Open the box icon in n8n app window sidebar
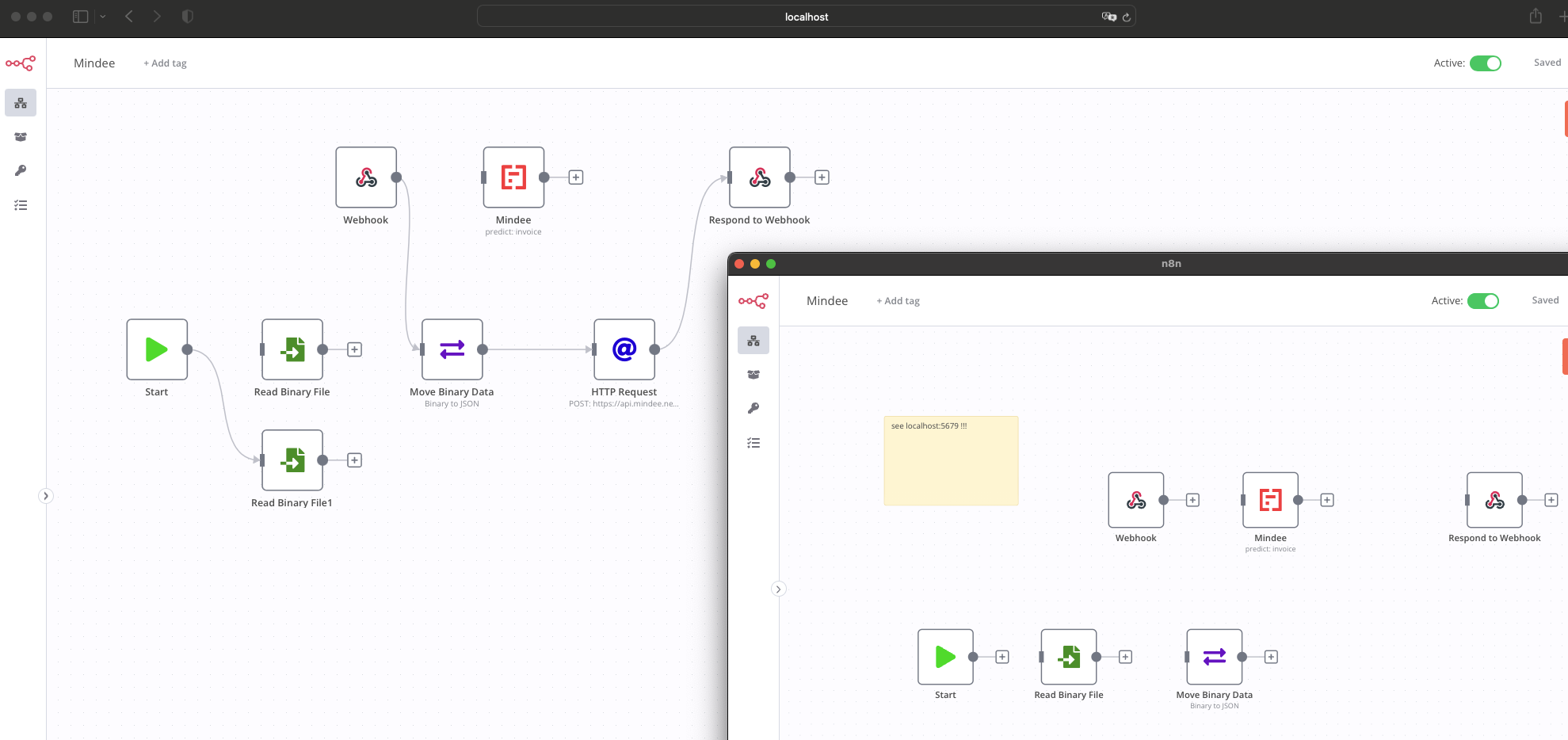Viewport: 1568px width, 740px height. point(753,375)
